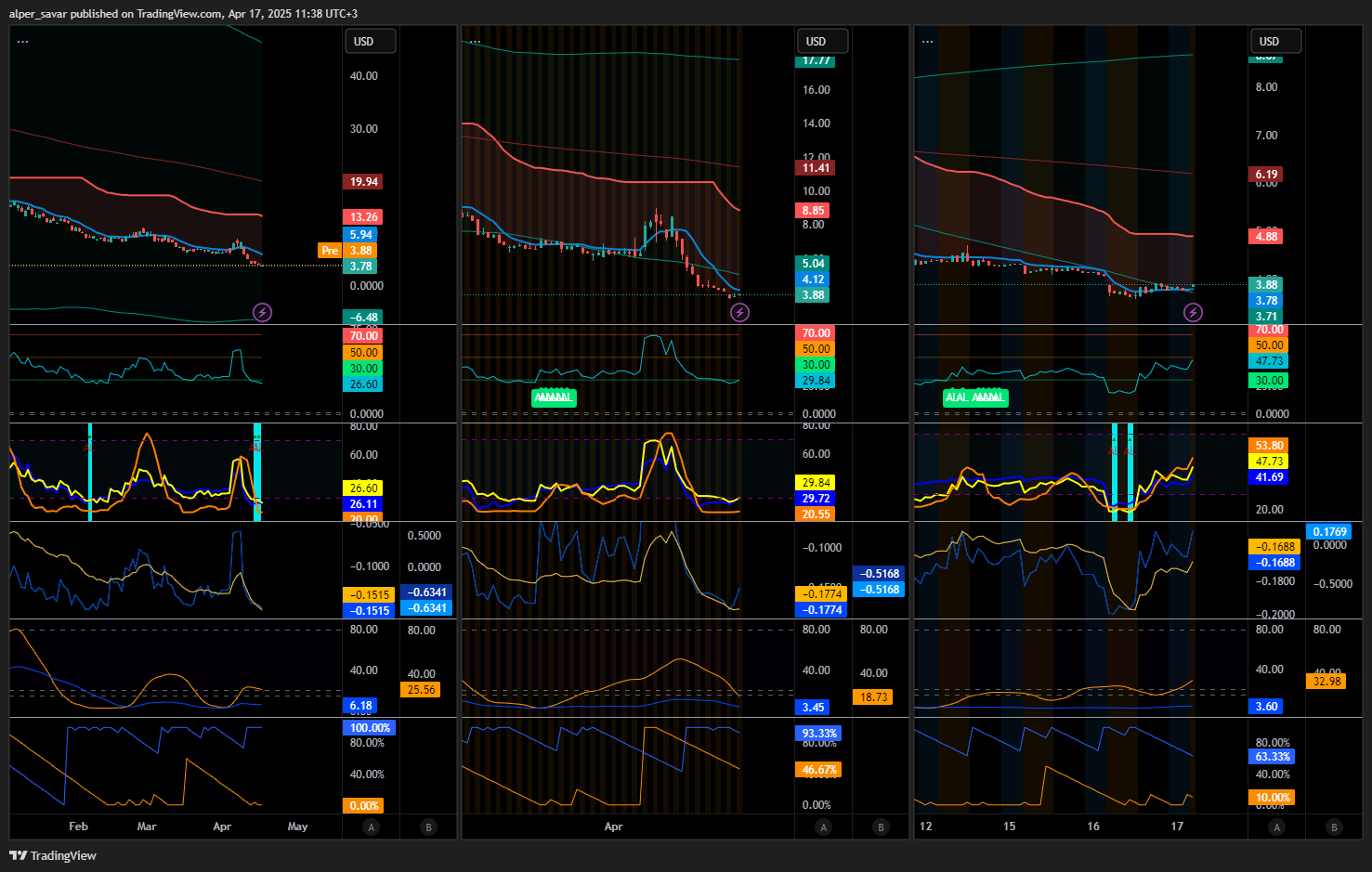
Task: Click the 29.72 blue indicator value
Action: point(816,499)
